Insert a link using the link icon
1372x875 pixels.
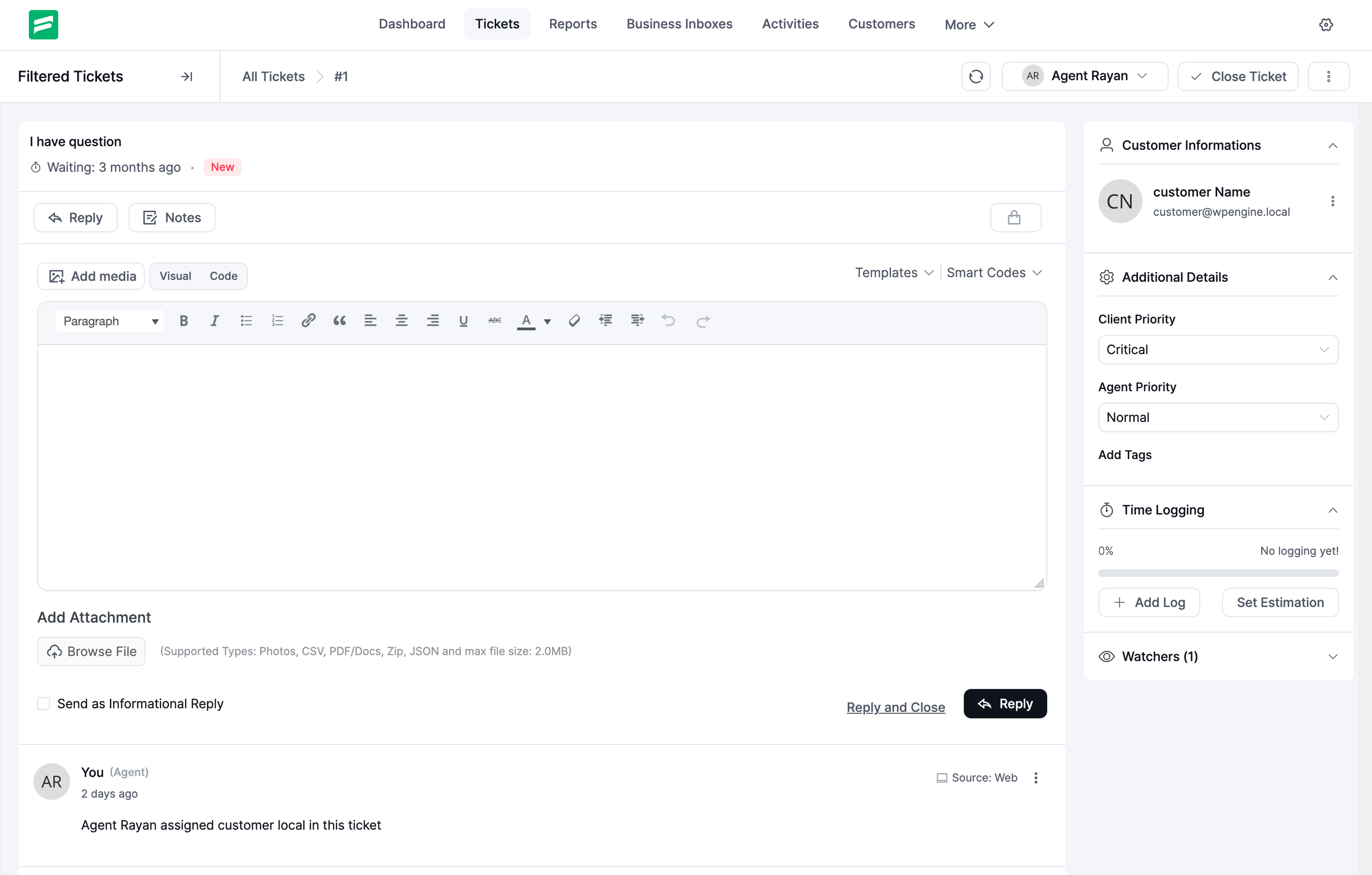tap(308, 321)
